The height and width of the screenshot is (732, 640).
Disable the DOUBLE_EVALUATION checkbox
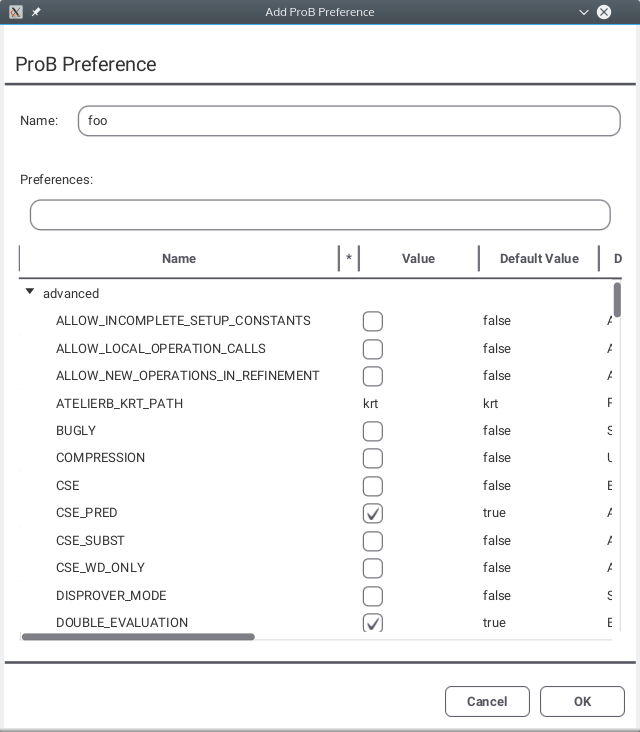tap(372, 623)
